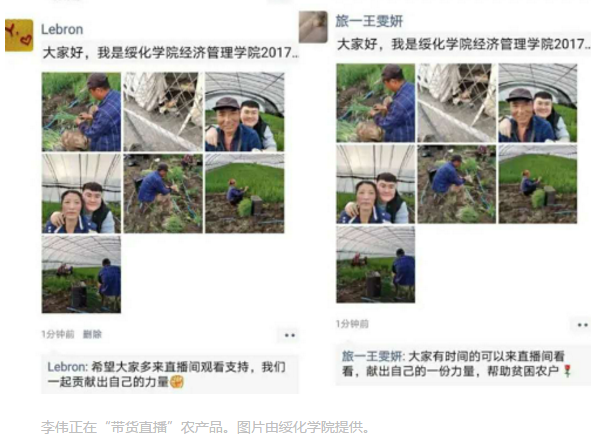Screen dimensions: 603x439
Task: Open 旅一王雯妍's chicken coop fence photo
Action: pos(456,103)
